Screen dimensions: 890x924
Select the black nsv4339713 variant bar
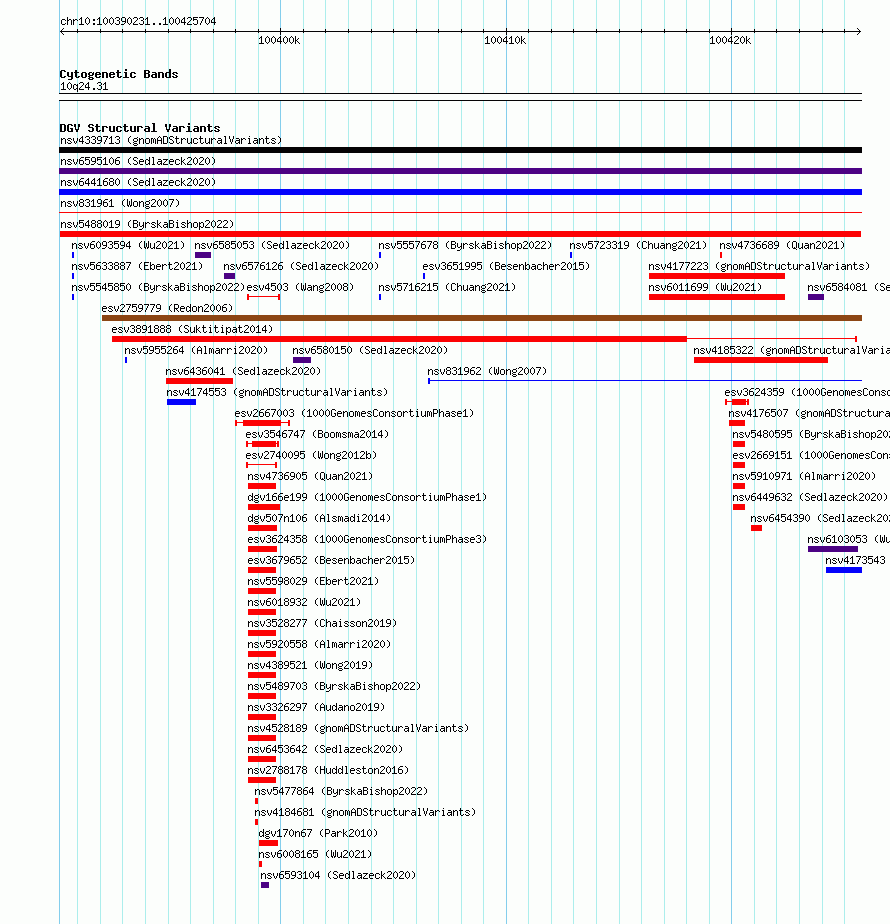click(460, 150)
